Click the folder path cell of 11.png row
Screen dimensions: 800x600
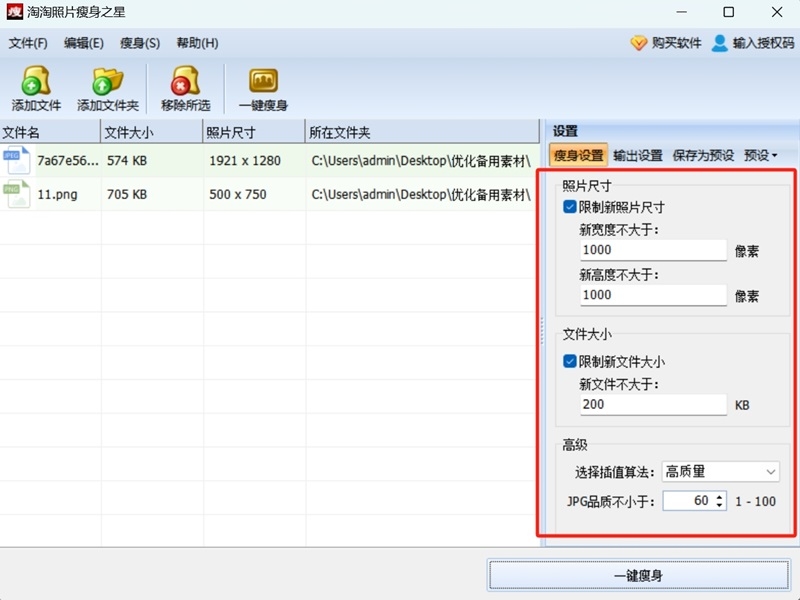pyautogui.click(x=421, y=194)
